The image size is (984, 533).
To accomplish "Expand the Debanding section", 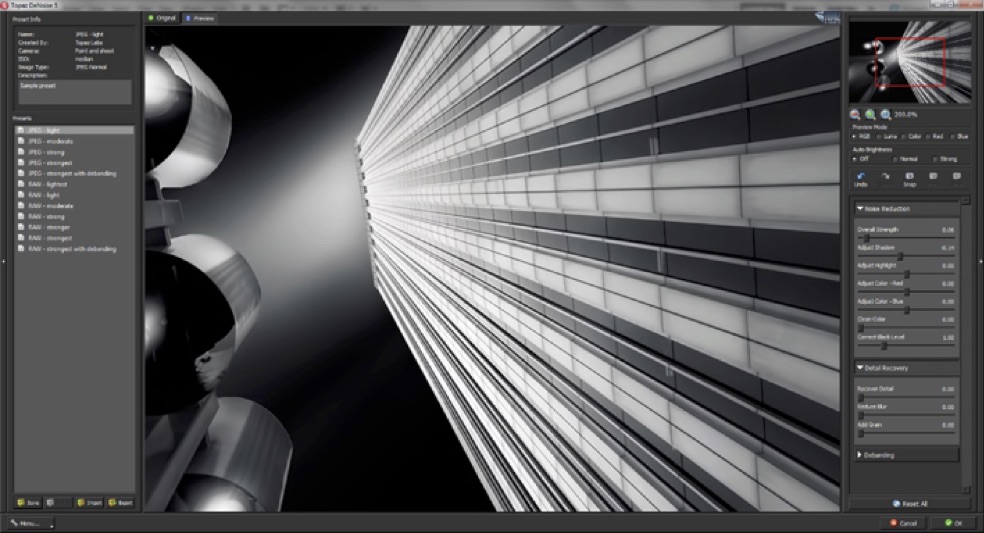I will pos(859,455).
